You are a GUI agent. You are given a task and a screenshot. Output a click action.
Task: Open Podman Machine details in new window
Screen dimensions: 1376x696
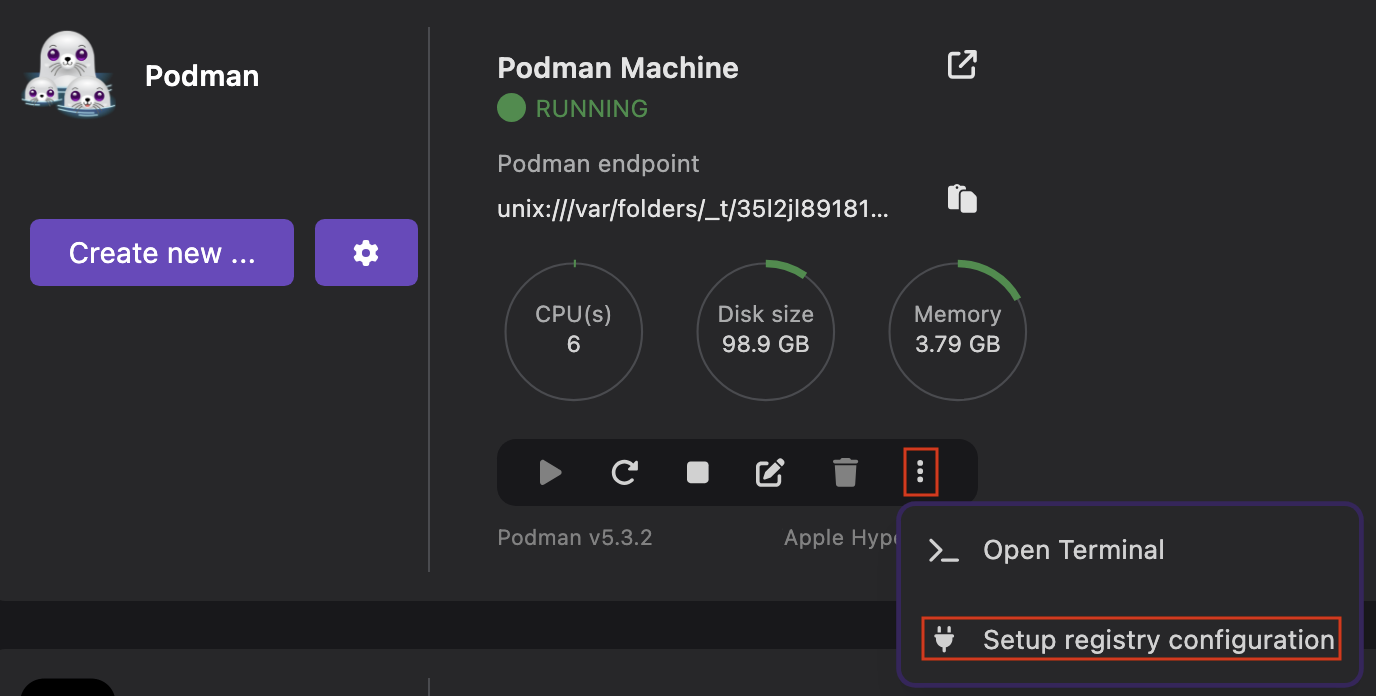coord(960,64)
